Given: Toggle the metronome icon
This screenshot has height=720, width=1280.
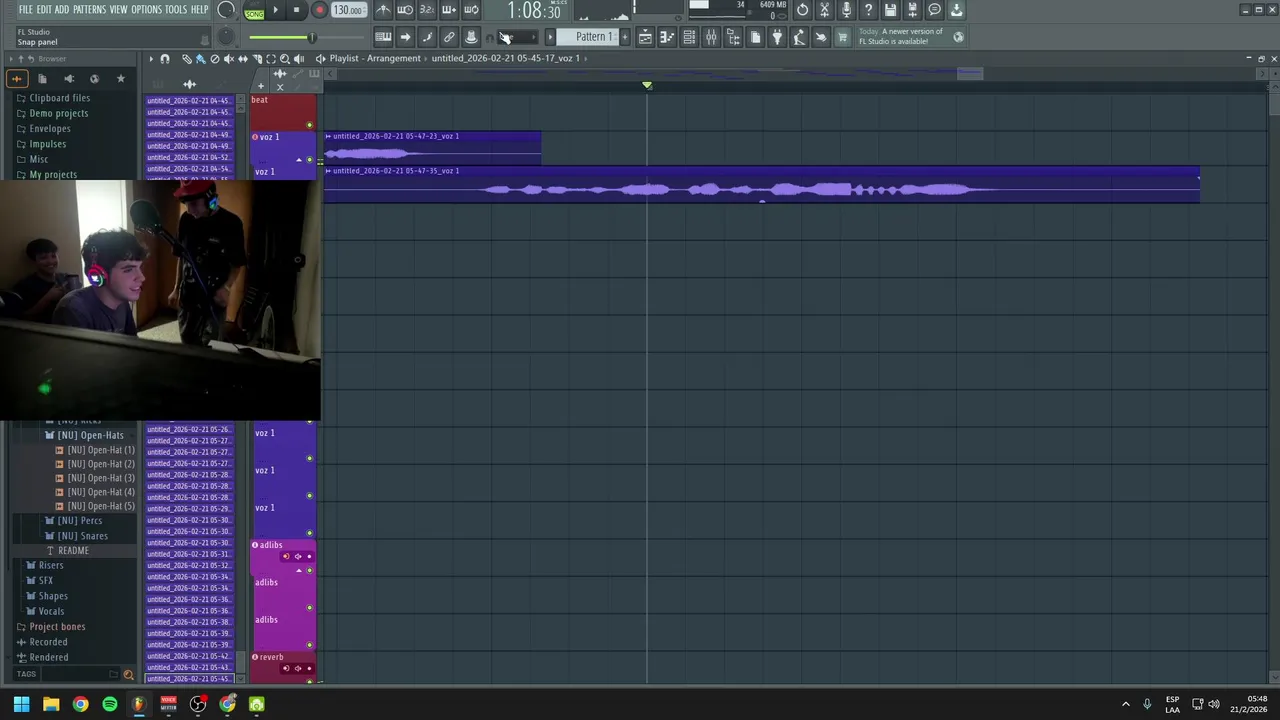Looking at the screenshot, I should coord(383,10).
